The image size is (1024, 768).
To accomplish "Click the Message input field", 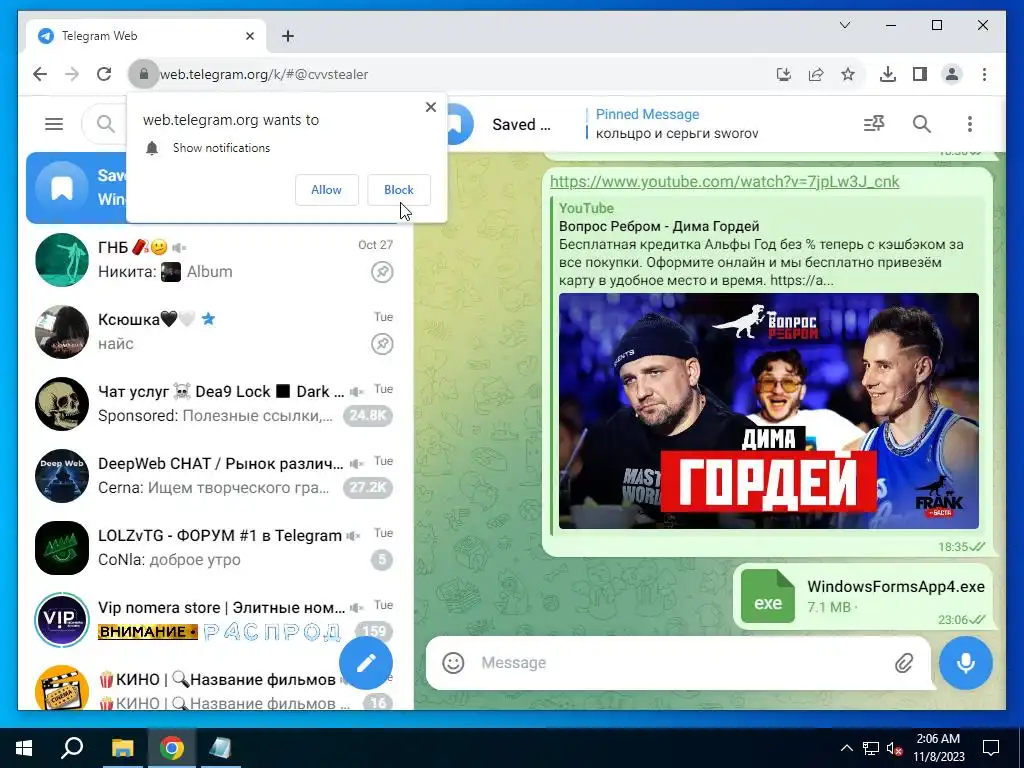I will [x=679, y=663].
